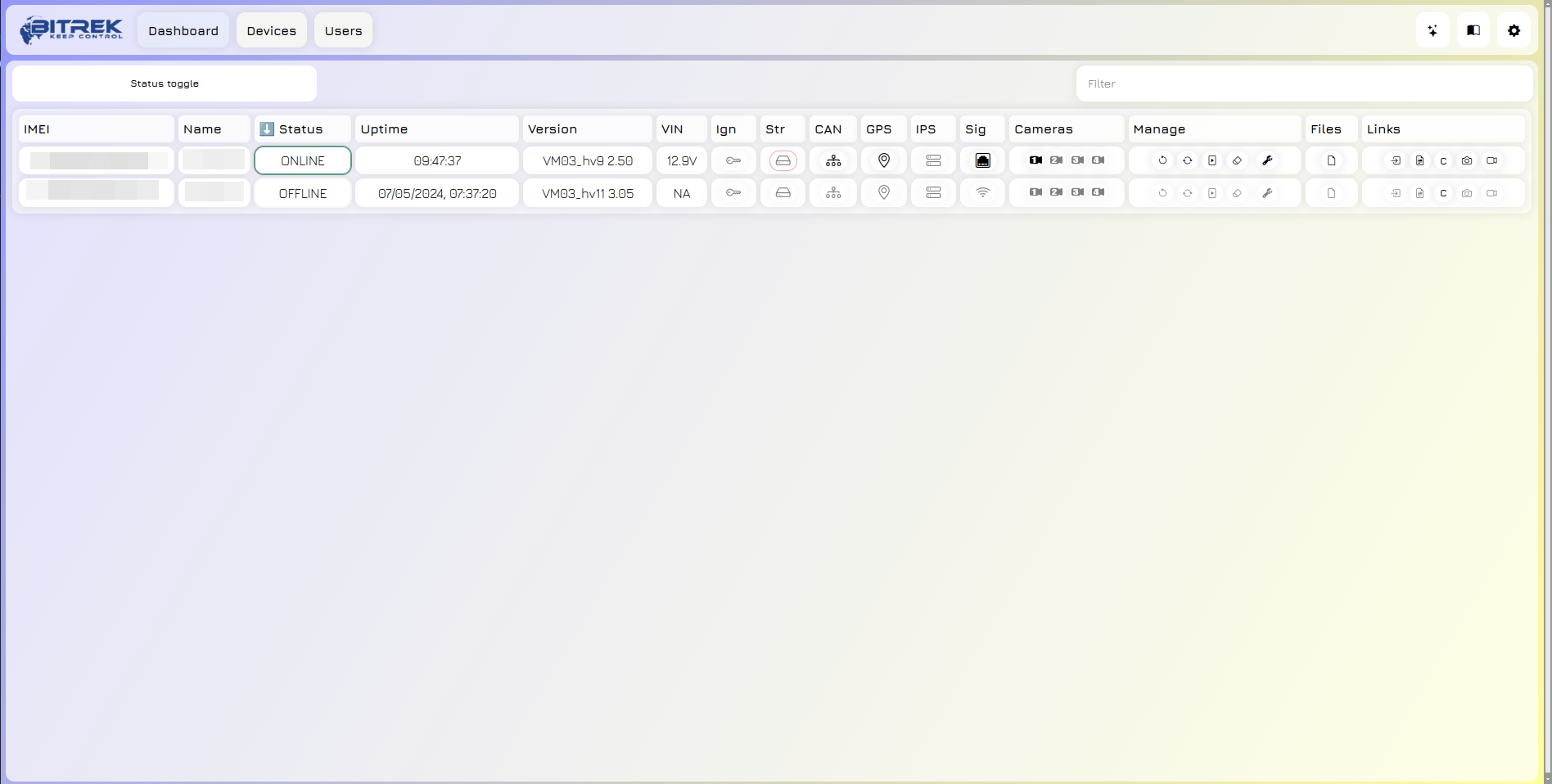Click the Devices navigation button
1552x784 pixels.
271,30
